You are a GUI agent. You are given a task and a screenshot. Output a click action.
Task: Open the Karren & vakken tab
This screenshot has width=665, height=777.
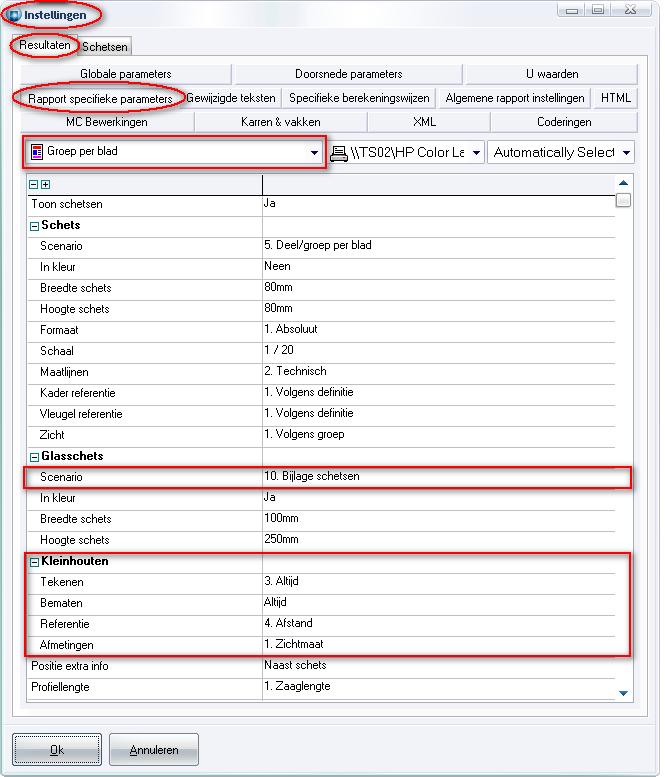coord(280,122)
